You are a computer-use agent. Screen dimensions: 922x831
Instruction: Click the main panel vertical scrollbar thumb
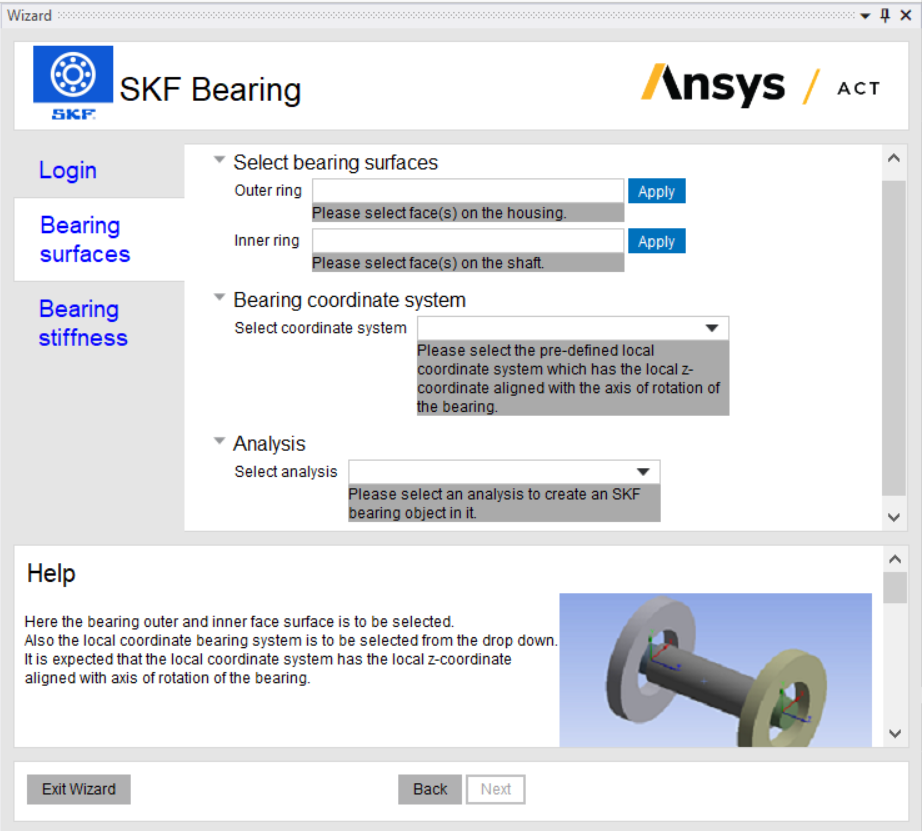tap(894, 338)
